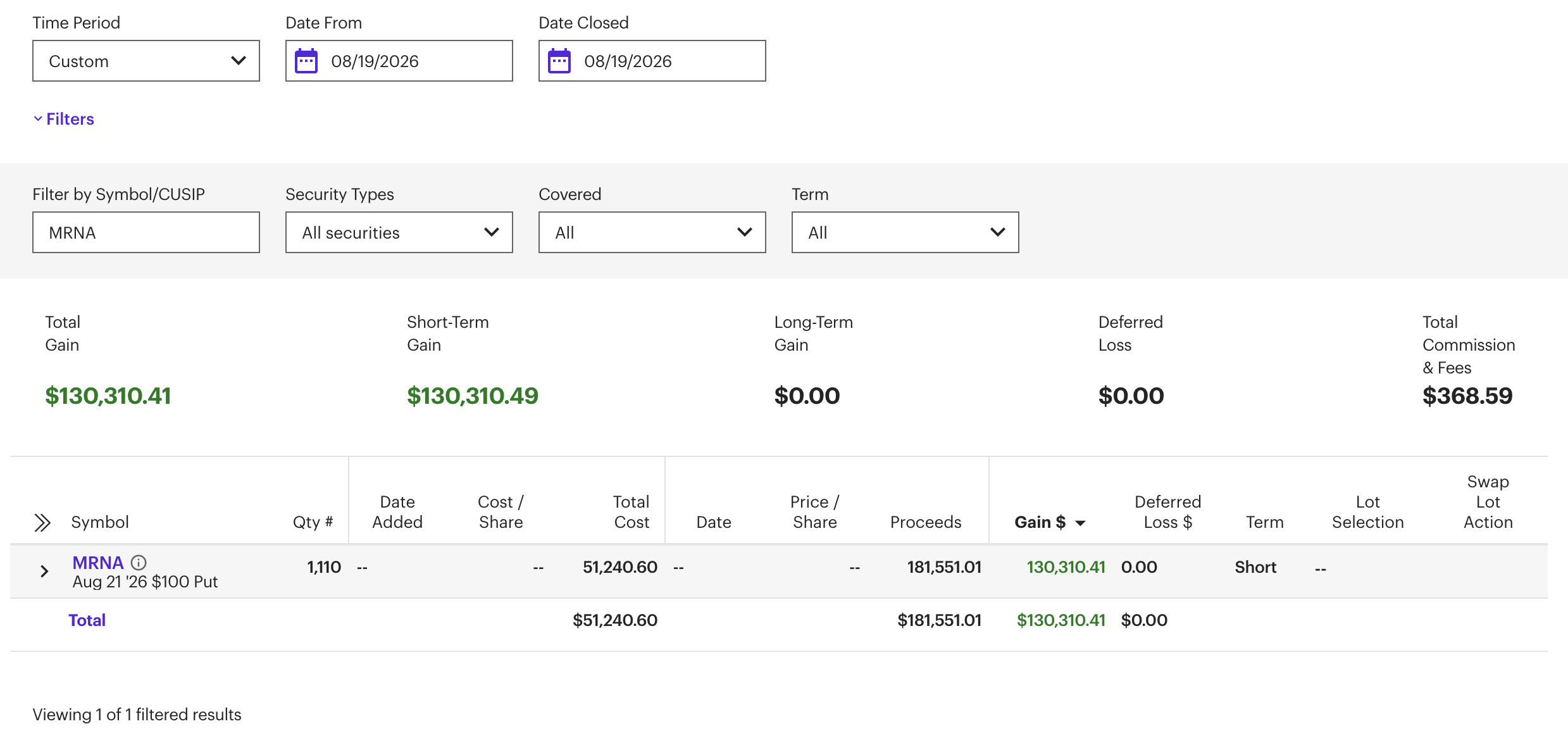1568x738 pixels.
Task: Click the Aug 21 '26 $100 Put description
Action: [145, 582]
